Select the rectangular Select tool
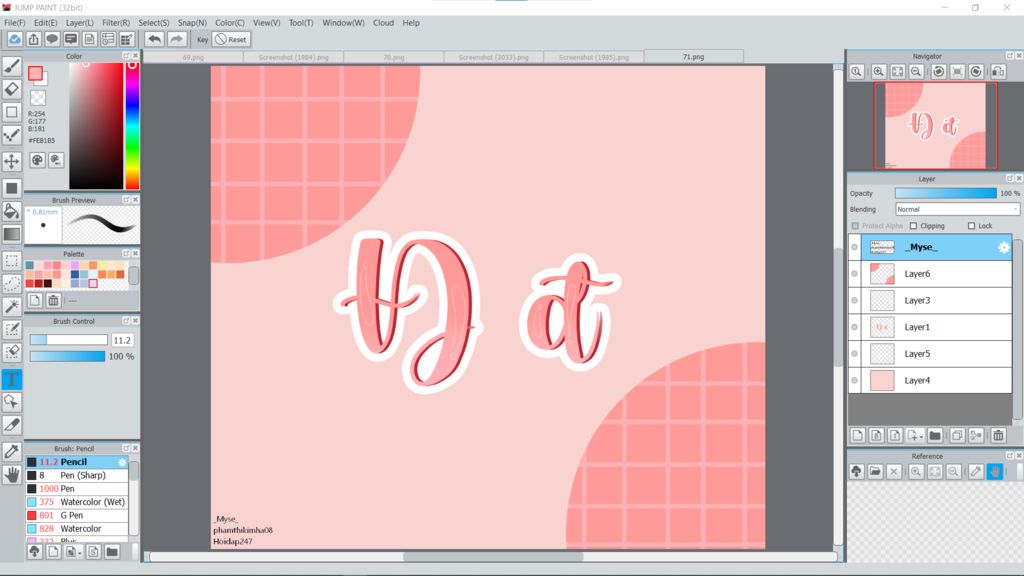Image resolution: width=1024 pixels, height=576 pixels. pos(12,261)
